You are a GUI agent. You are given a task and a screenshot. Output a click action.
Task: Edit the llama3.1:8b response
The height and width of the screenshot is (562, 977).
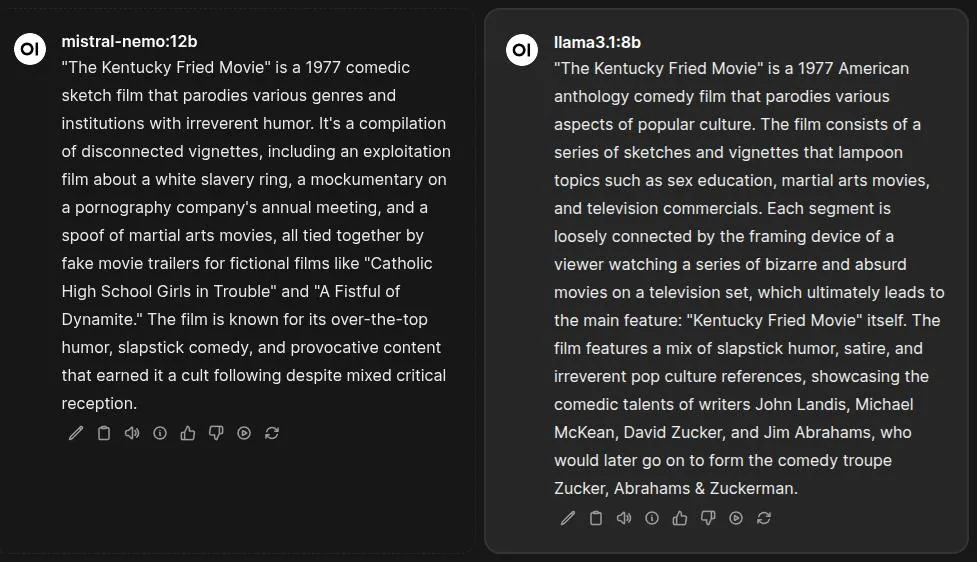(x=568, y=518)
